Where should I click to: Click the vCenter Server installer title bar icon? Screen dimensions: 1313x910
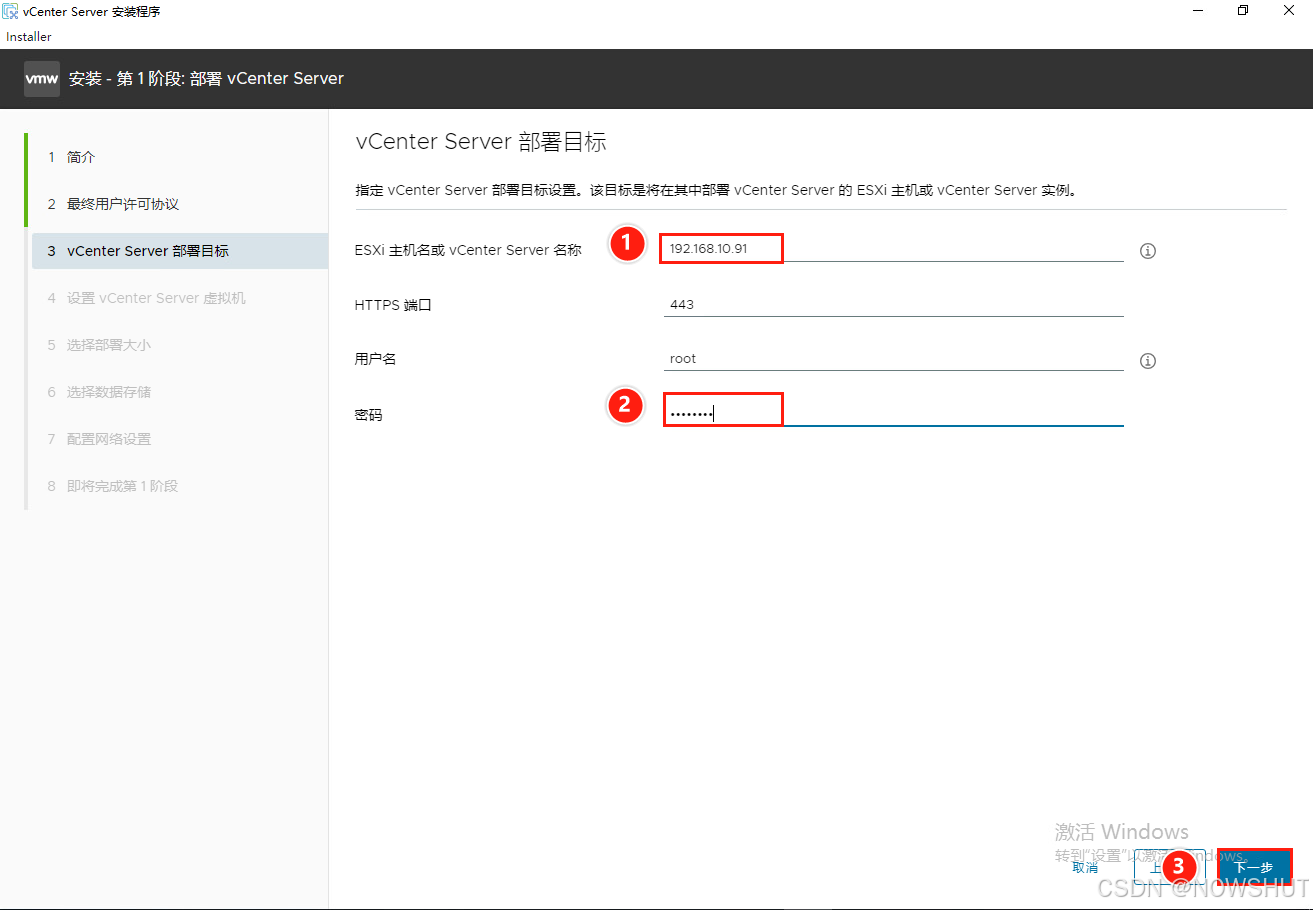[x=10, y=11]
